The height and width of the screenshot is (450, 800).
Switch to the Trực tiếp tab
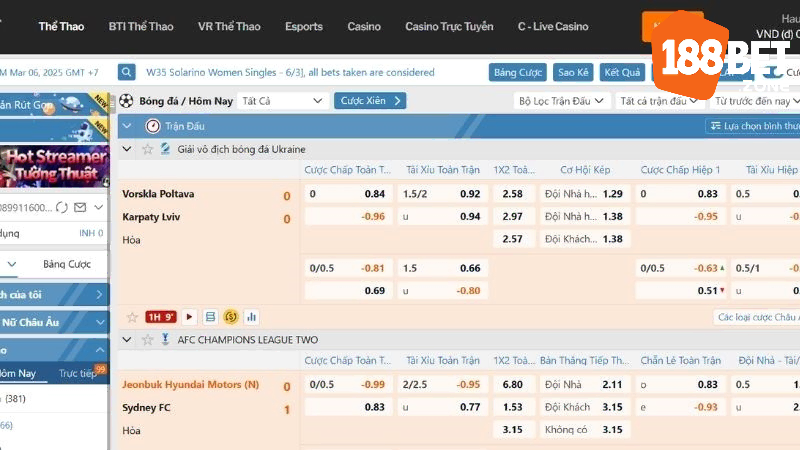(78, 373)
